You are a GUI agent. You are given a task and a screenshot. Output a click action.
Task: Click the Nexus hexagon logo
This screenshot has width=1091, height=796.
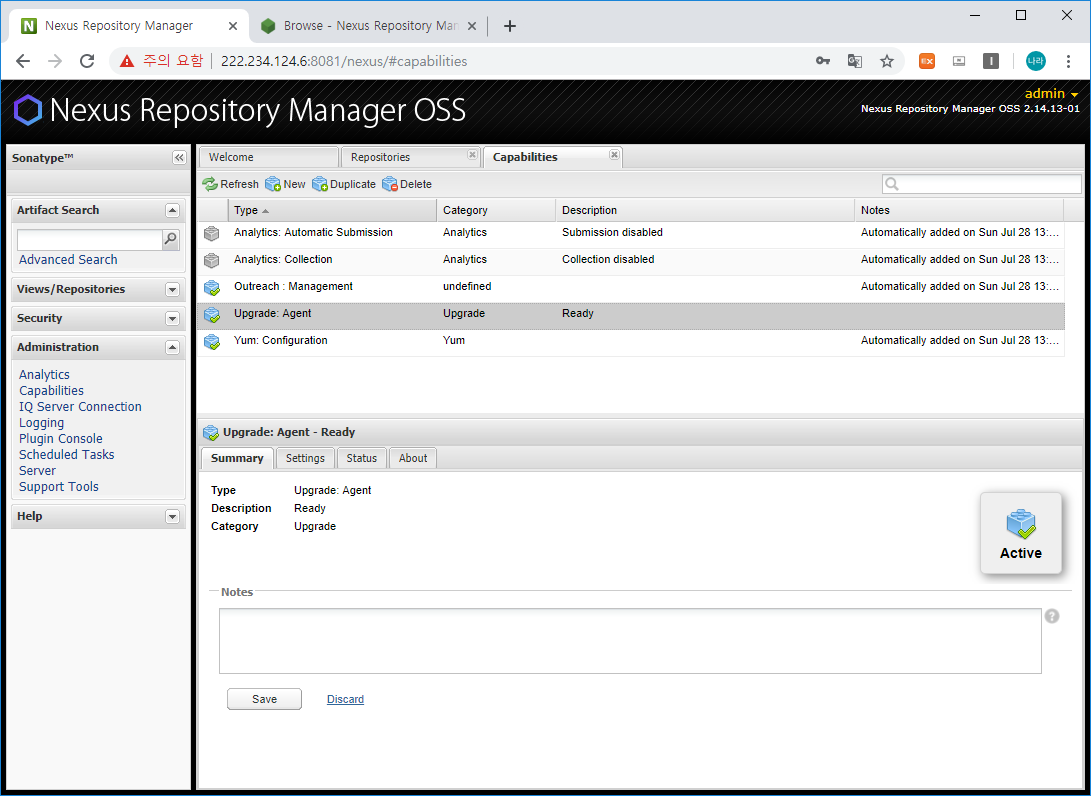pos(28,111)
